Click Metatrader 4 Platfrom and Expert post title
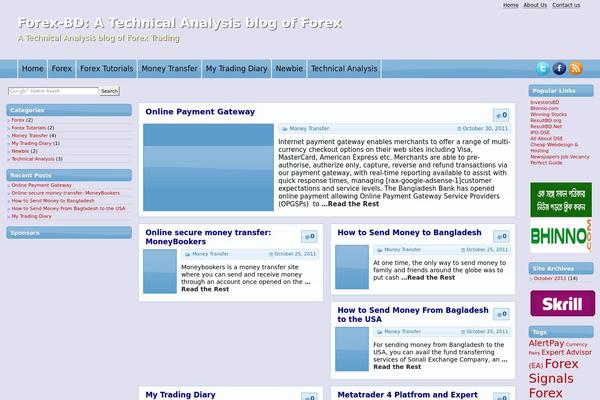This screenshot has height=400, width=600. tap(408, 395)
